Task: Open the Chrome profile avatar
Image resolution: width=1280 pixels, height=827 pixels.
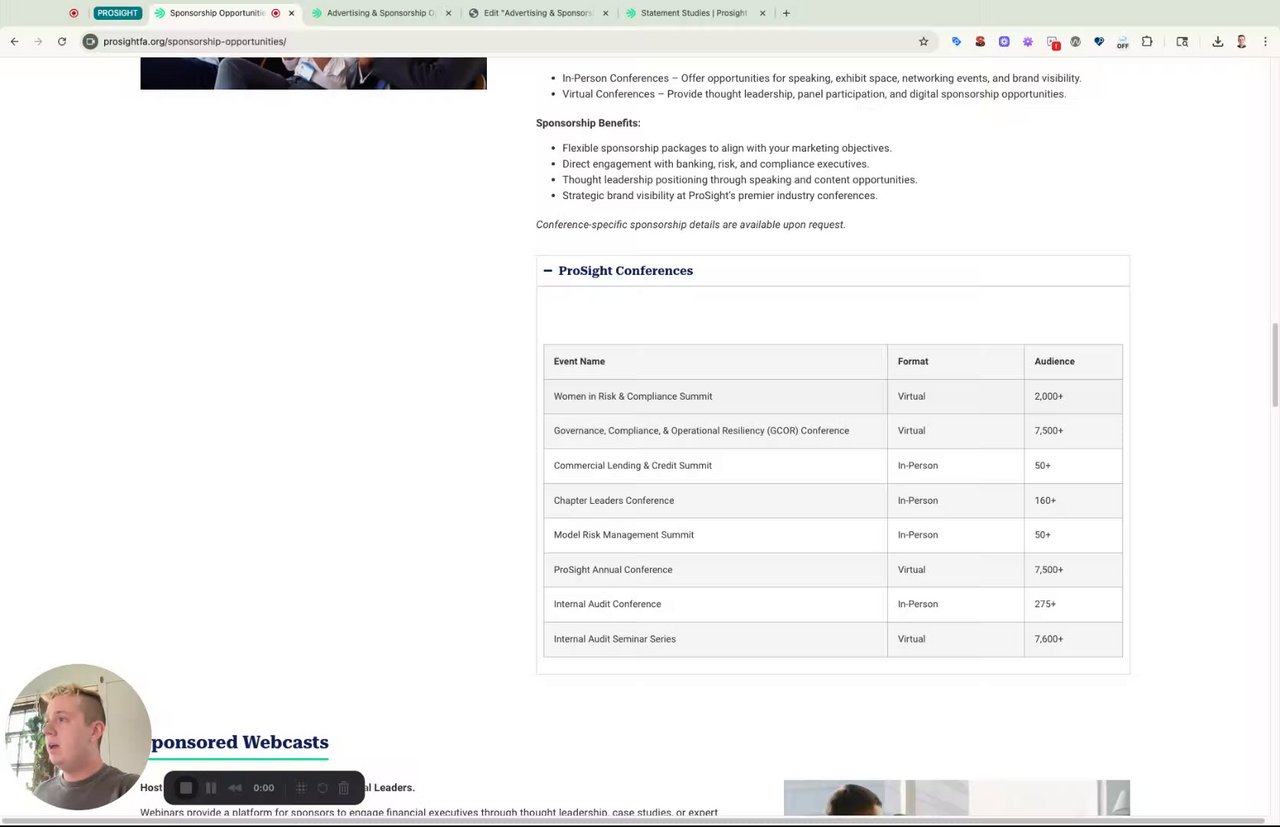Action: [1241, 41]
